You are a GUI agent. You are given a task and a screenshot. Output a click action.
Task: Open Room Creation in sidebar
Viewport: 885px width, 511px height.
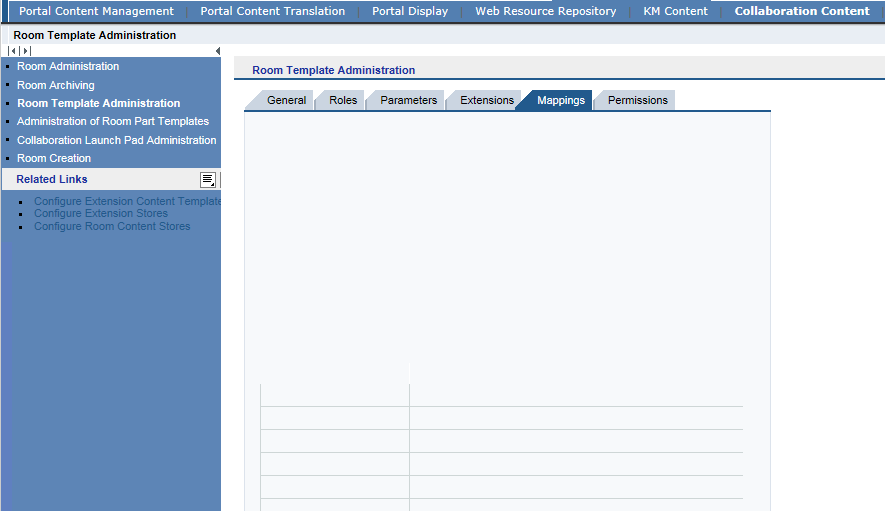point(54,158)
